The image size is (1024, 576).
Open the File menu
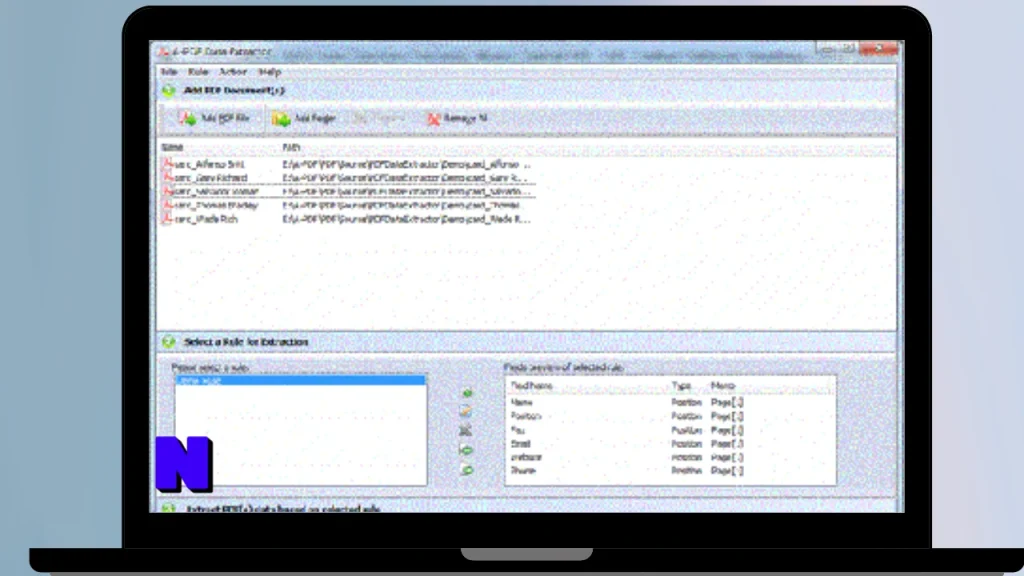coord(169,72)
